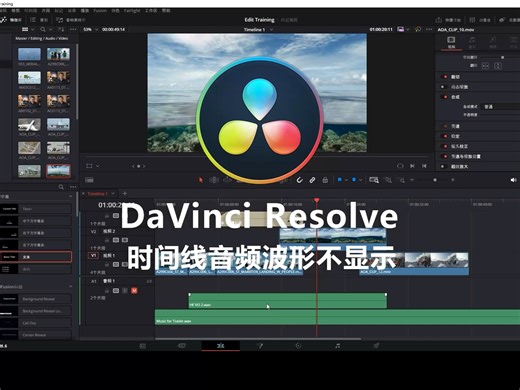Switch to the Audio tab in Inspector
The width and height of the screenshot is (520, 390).
tap(472, 42)
